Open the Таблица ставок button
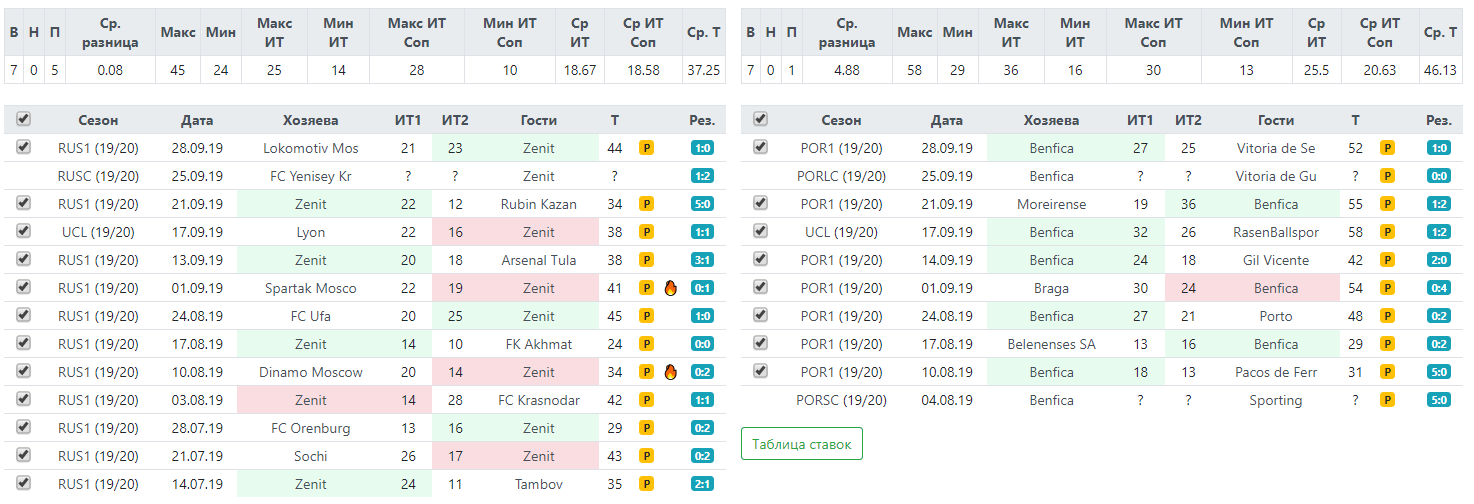 (x=802, y=444)
